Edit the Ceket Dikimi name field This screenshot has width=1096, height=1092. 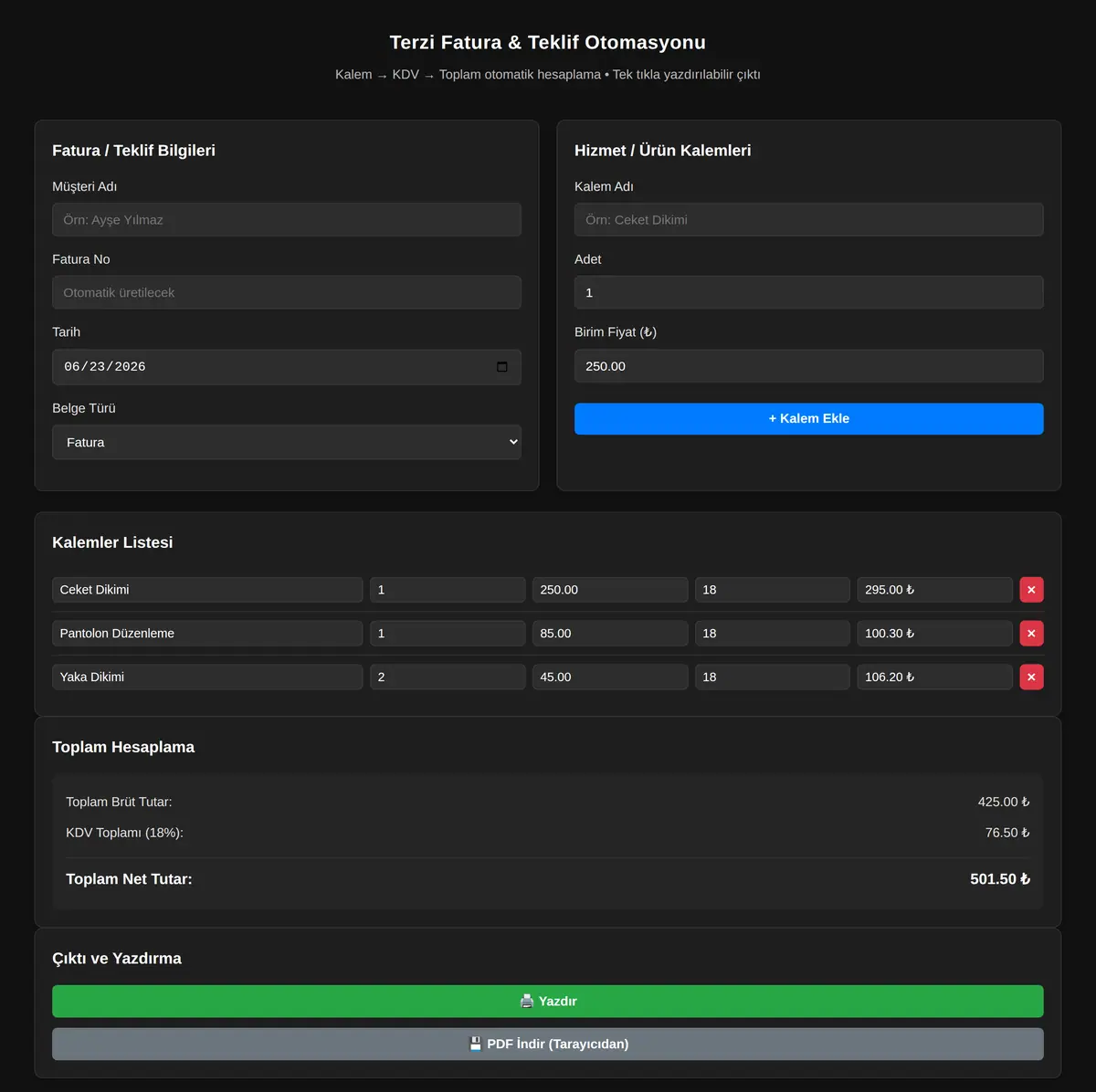point(207,590)
